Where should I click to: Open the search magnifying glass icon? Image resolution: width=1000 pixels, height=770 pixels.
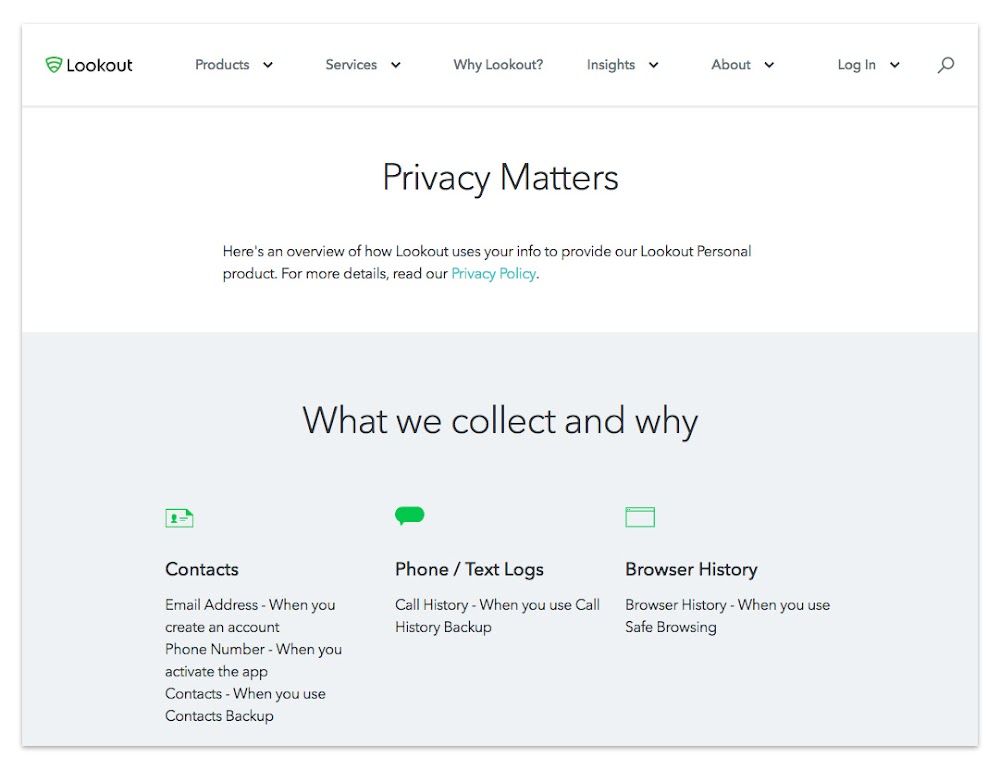pyautogui.click(x=946, y=65)
